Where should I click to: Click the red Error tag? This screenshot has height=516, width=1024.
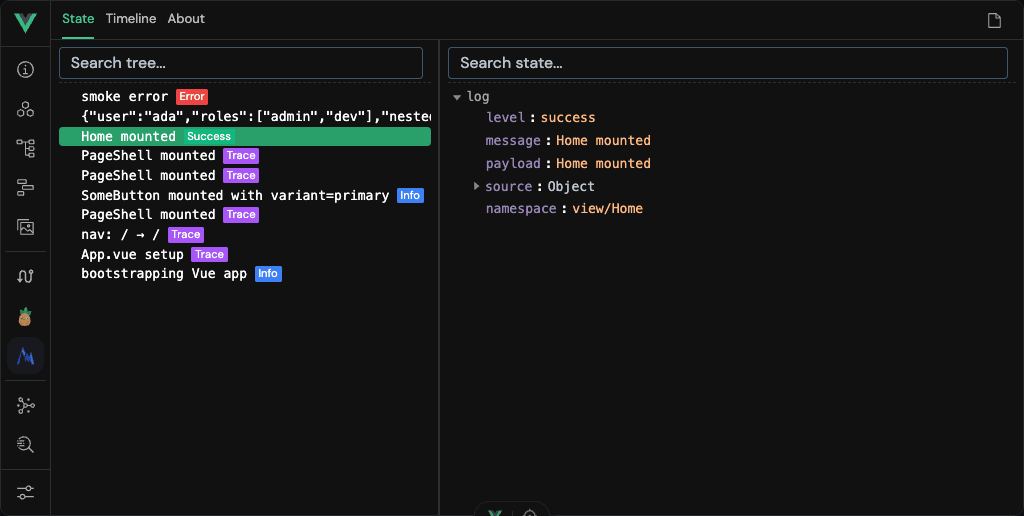[x=192, y=97]
